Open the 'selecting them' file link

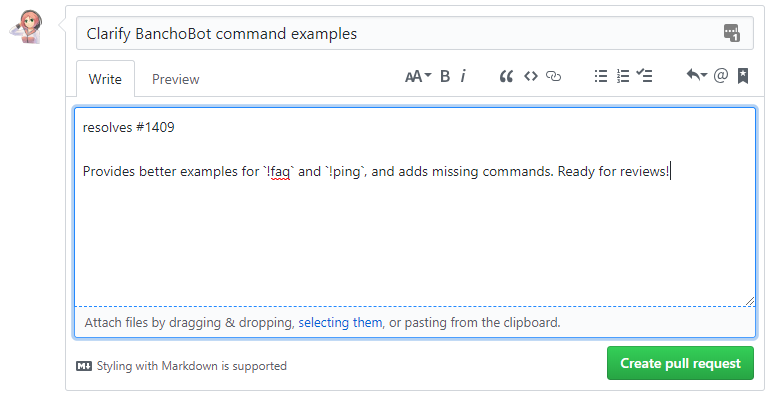click(340, 323)
